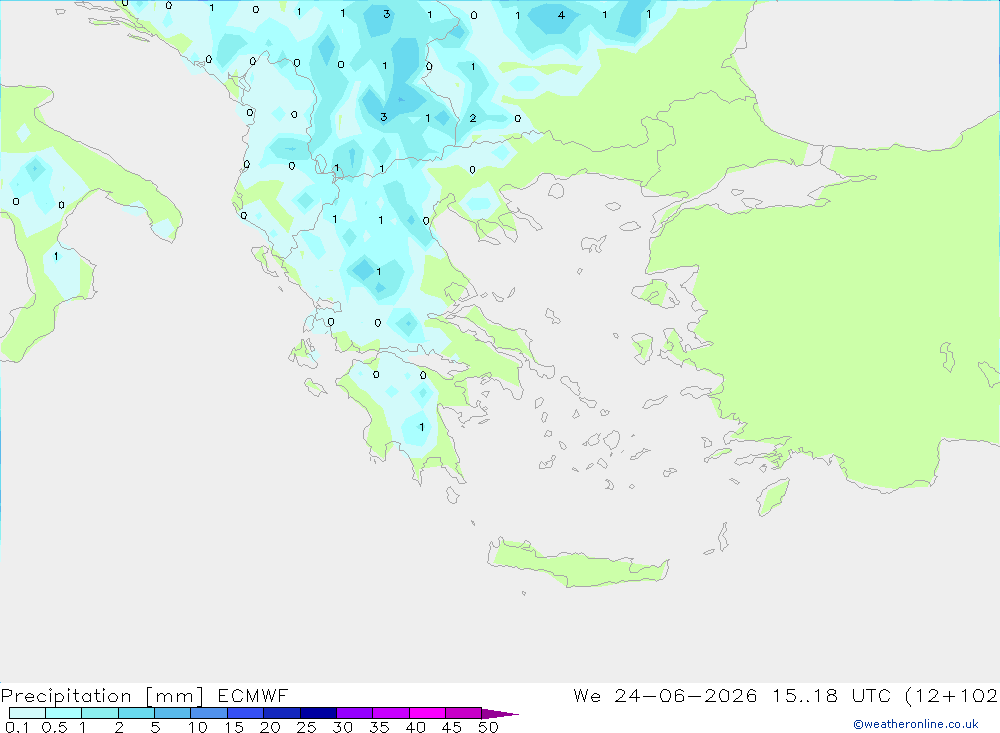Click the 2–5 mm legend color swatch
Viewport: 1000px width, 733px height.
(x=136, y=713)
